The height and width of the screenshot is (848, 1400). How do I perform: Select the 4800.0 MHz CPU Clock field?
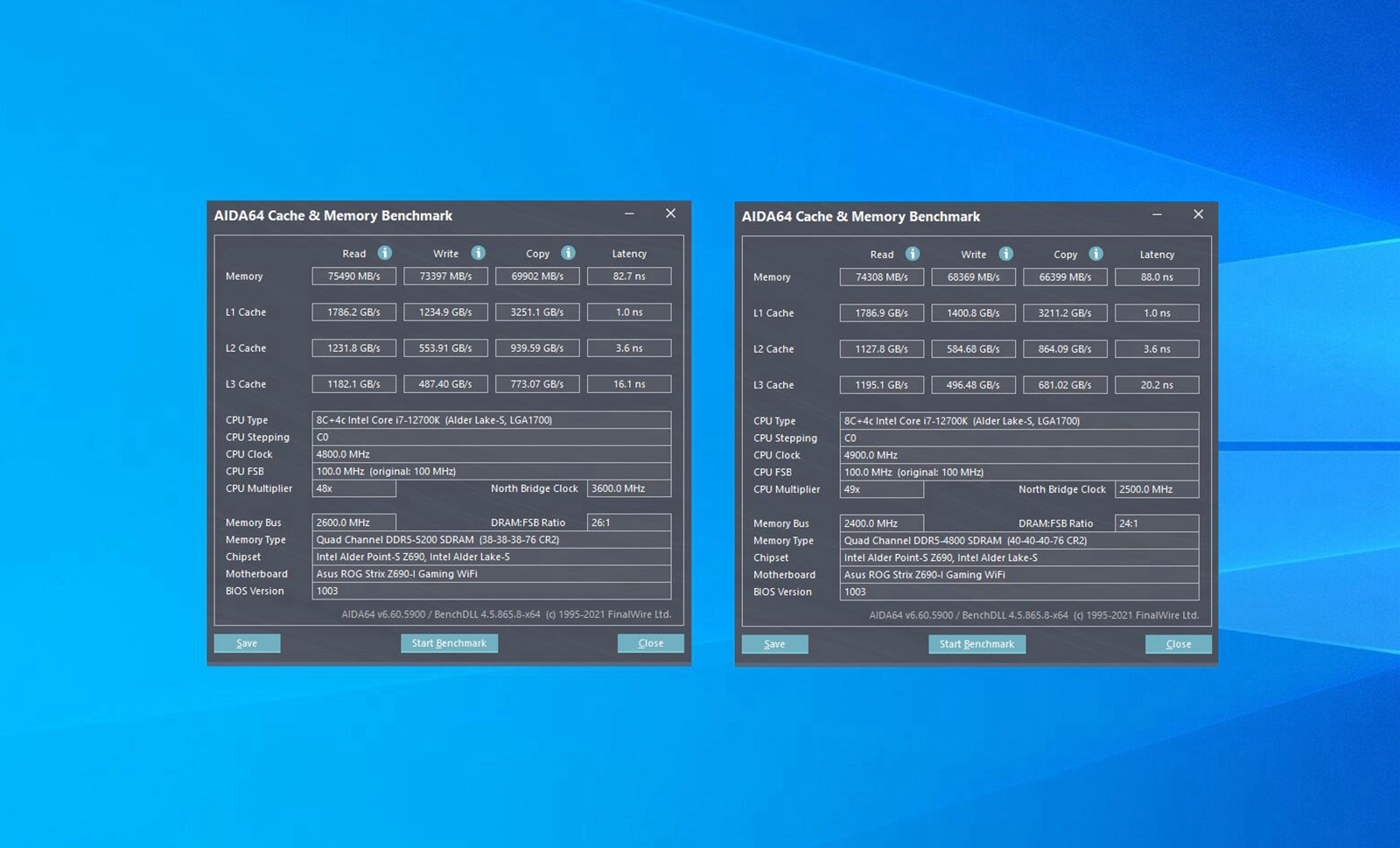coord(492,454)
